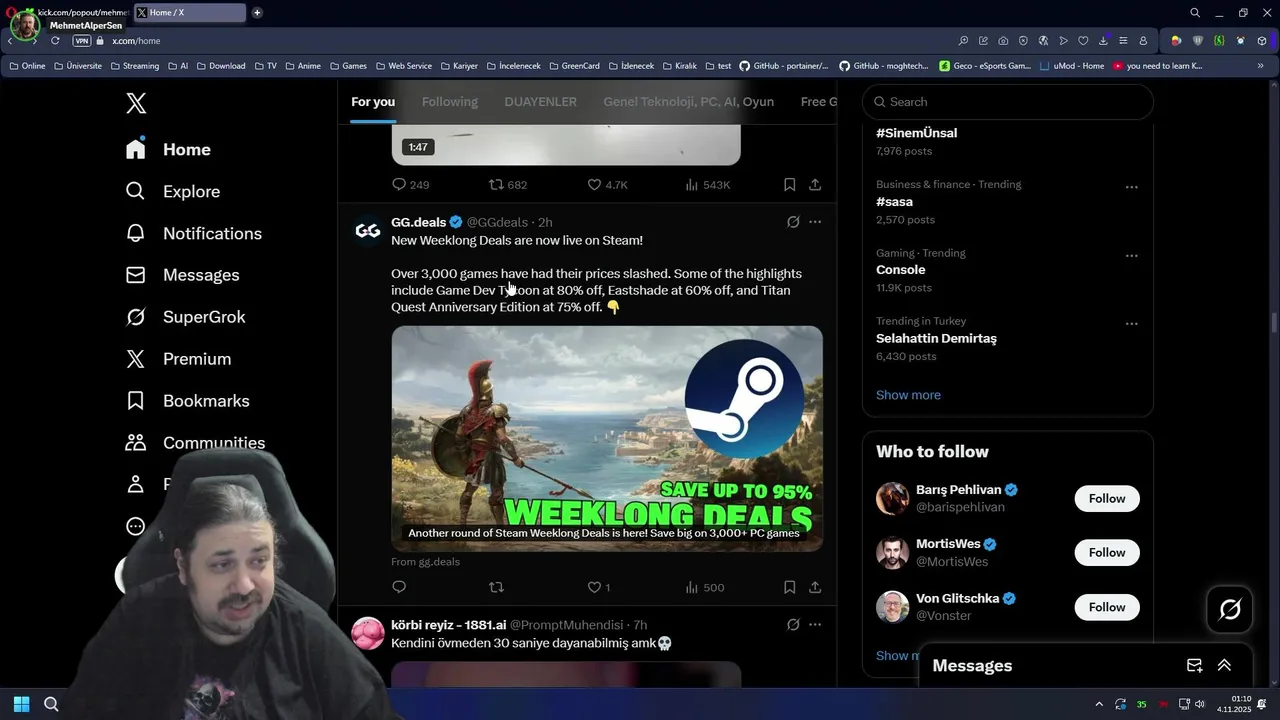Switch to the Following tab

point(450,102)
